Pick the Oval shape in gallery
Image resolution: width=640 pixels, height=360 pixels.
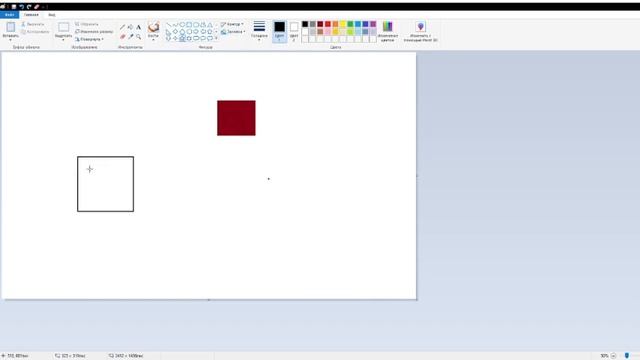[x=182, y=25]
